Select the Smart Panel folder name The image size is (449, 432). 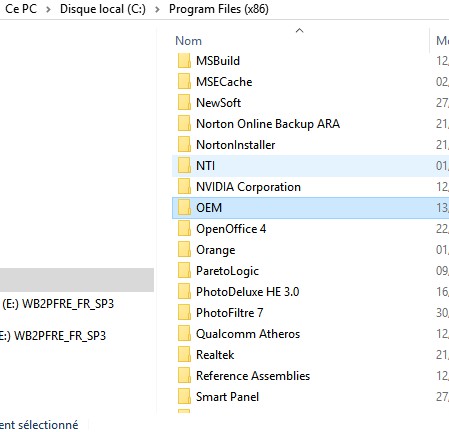click(x=227, y=397)
